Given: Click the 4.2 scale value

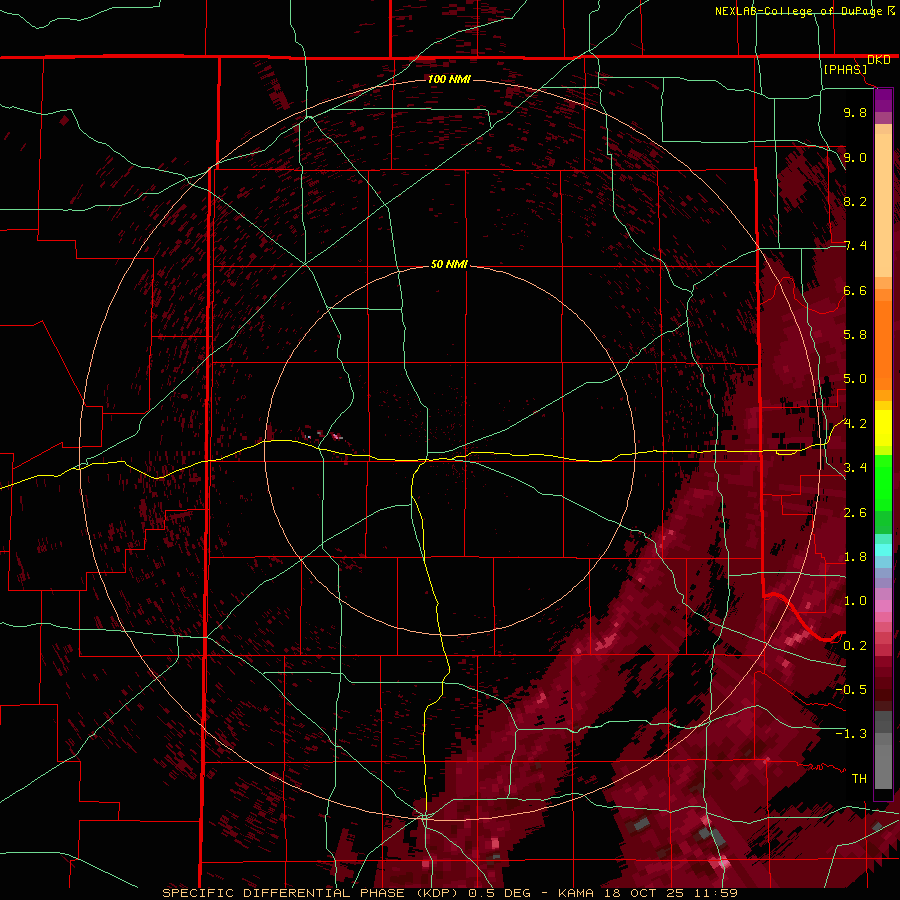Looking at the screenshot, I should tap(855, 424).
